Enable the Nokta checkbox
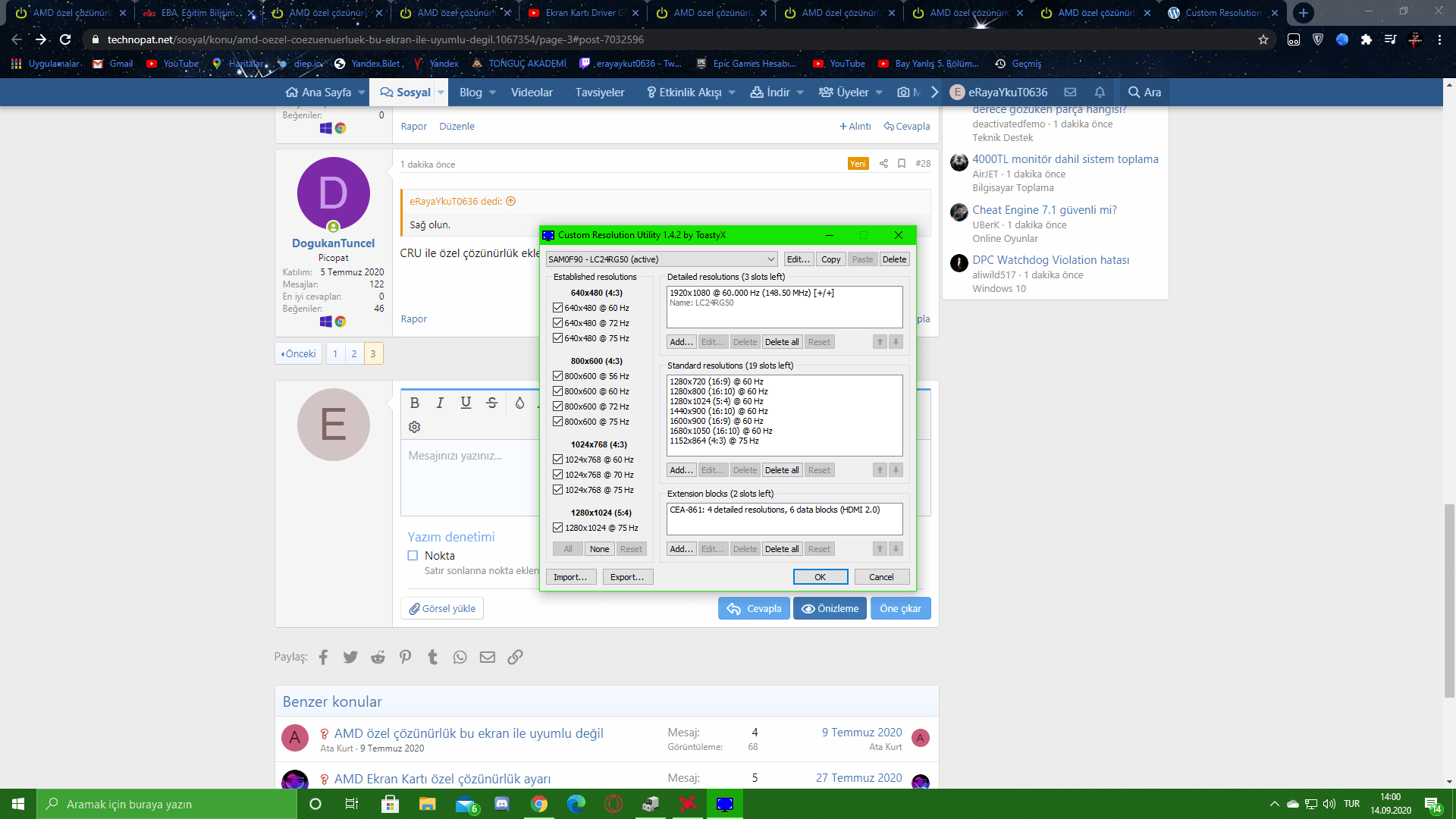 [413, 556]
